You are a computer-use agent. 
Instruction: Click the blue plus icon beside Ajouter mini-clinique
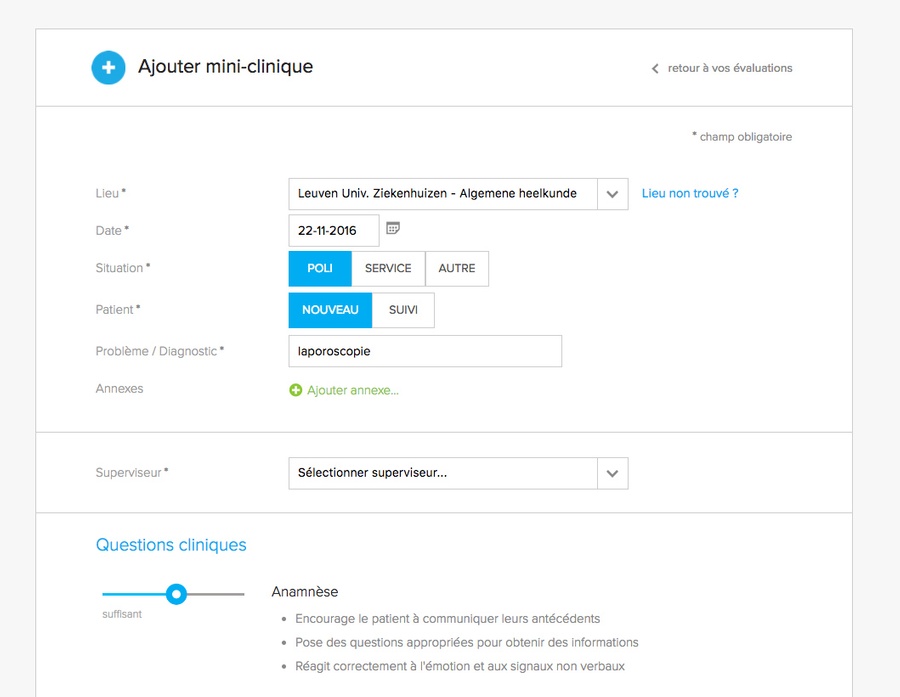(108, 68)
